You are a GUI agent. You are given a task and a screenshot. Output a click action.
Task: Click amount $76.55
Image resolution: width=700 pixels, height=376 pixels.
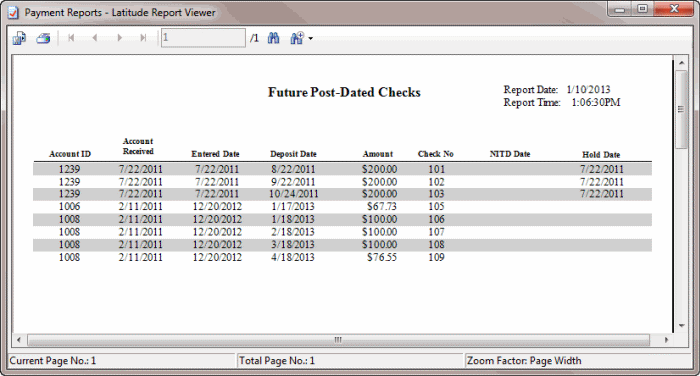(x=382, y=257)
